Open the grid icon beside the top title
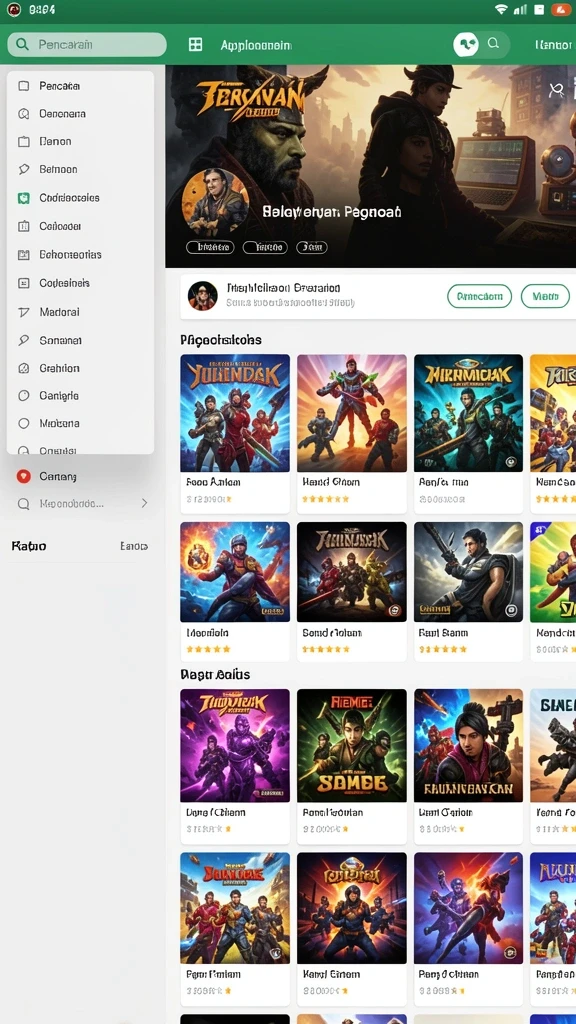 195,44
